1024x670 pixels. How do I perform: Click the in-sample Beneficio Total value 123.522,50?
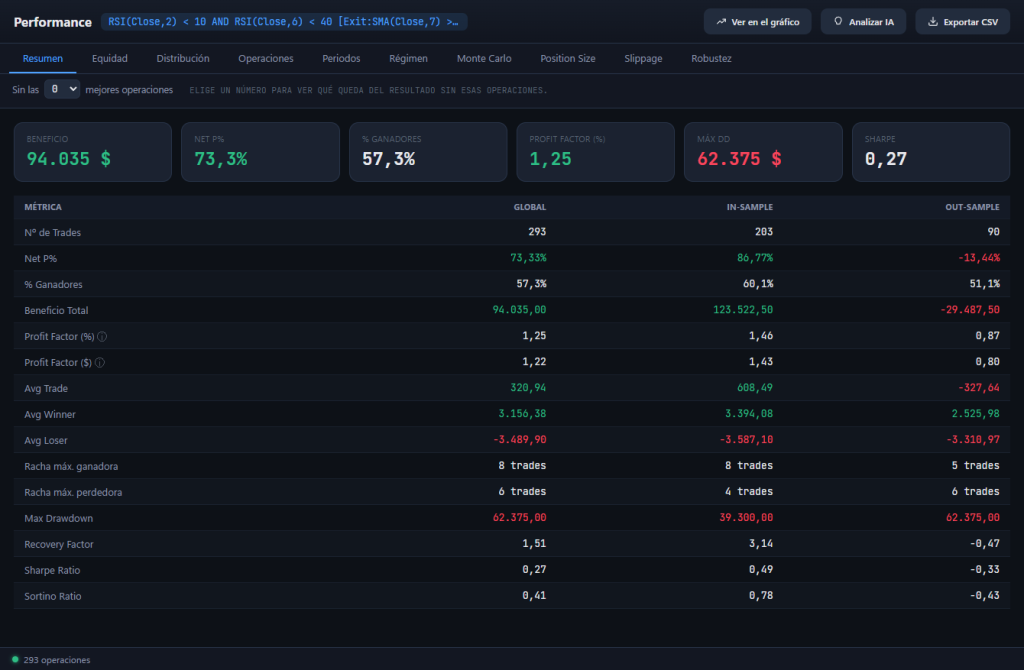click(743, 310)
